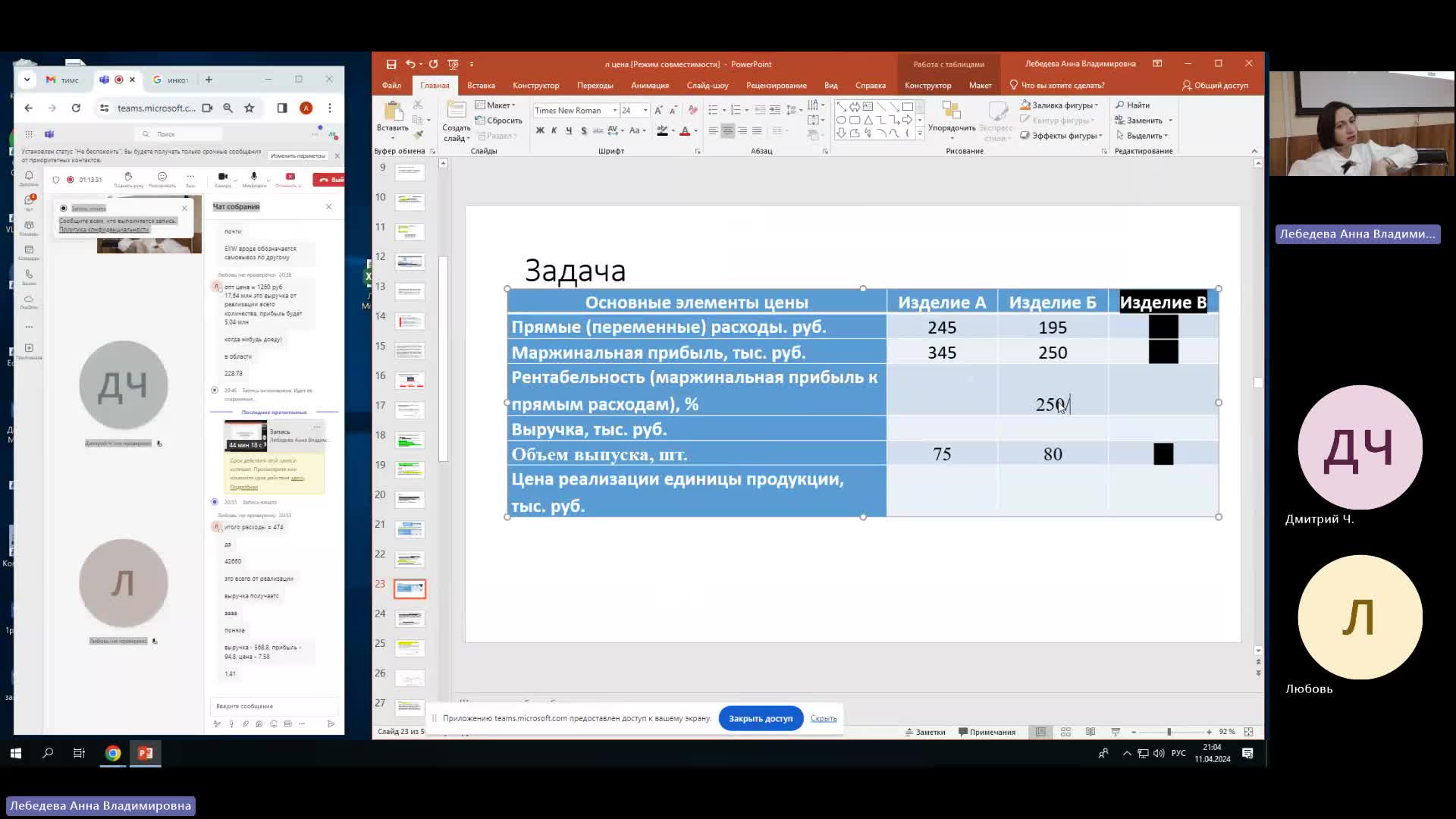This screenshot has width=1456, height=819.
Task: Undo the last action in PowerPoint
Action: coord(410,64)
